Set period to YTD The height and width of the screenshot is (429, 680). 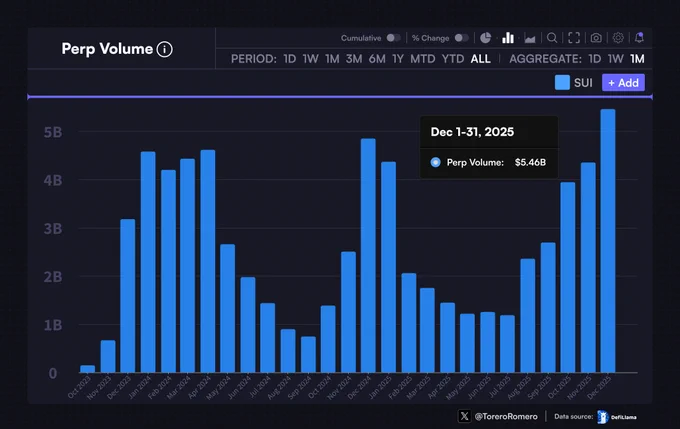point(453,59)
